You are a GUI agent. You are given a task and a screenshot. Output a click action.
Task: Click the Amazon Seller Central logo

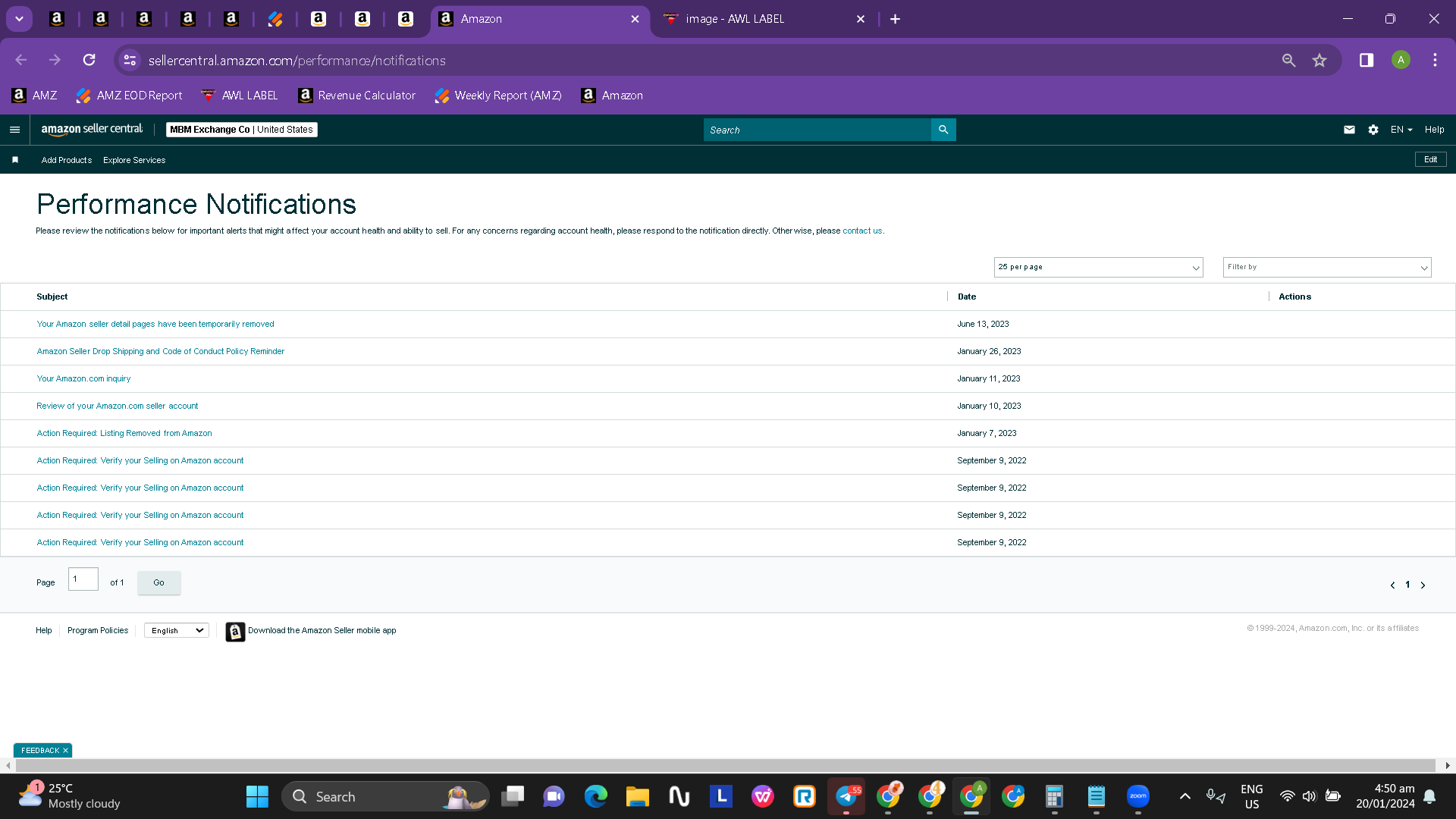pos(92,130)
